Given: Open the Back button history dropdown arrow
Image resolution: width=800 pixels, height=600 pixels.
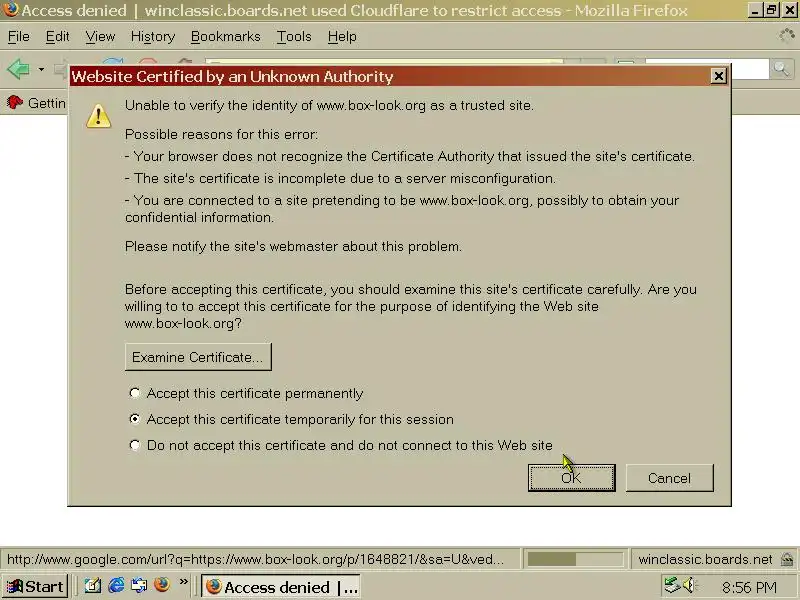Looking at the screenshot, I should click(41, 69).
